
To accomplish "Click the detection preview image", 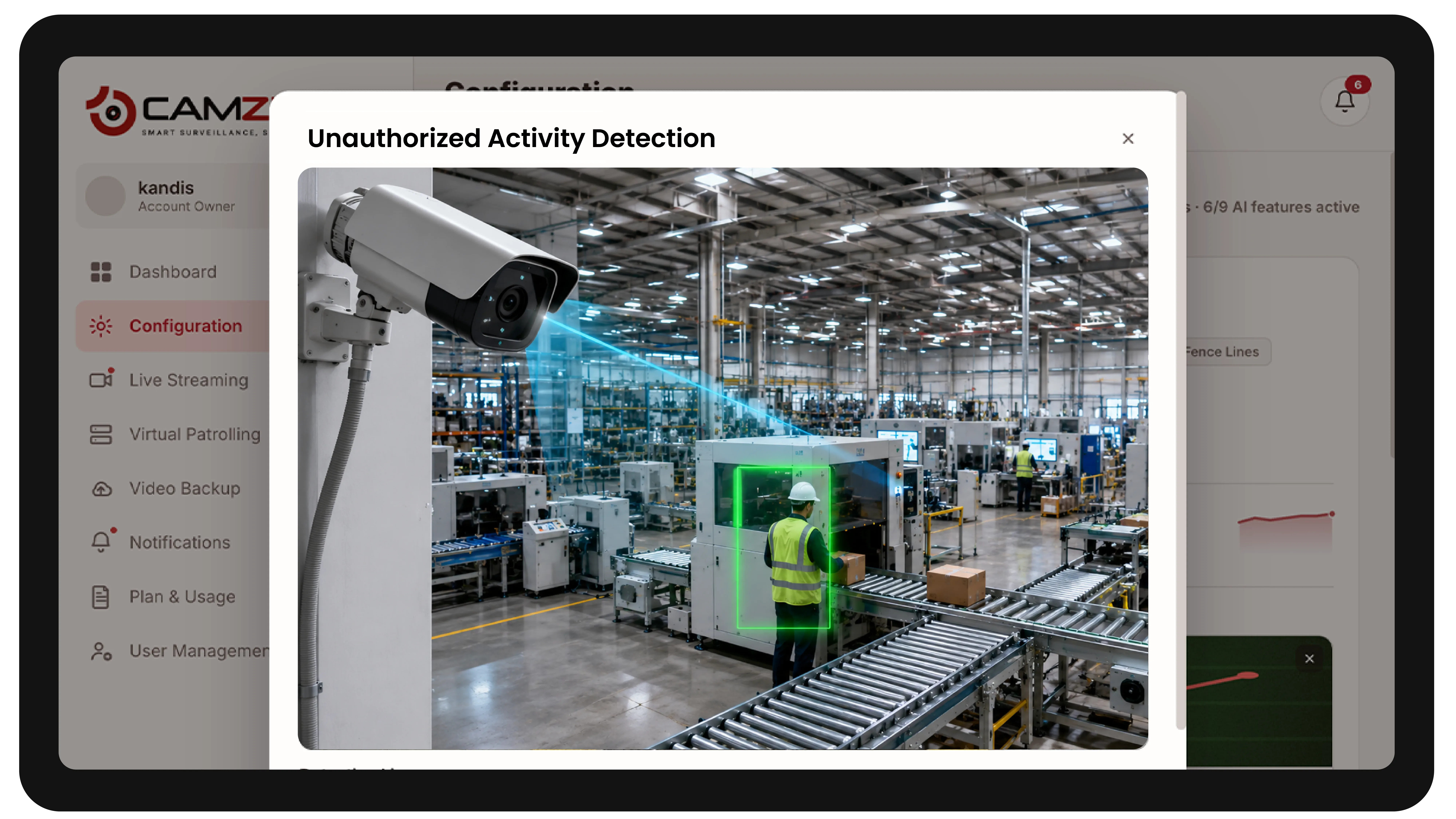I will click(723, 458).
